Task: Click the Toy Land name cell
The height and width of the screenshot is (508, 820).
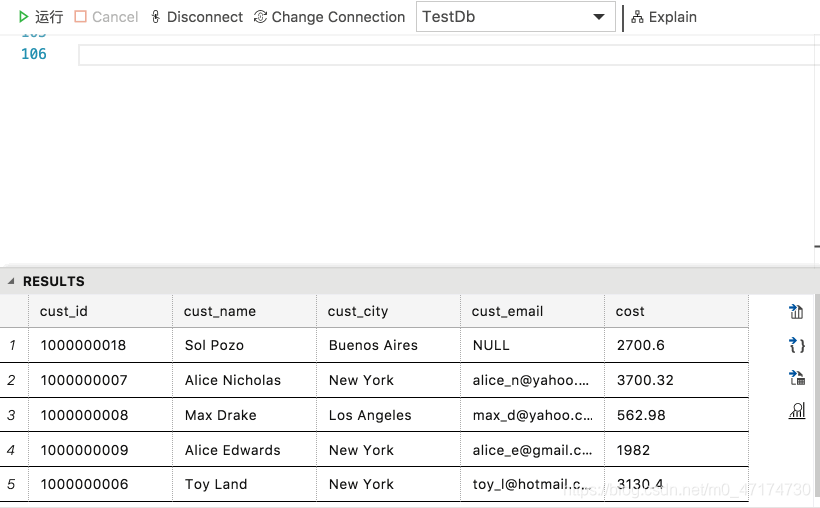Action: coord(244,484)
